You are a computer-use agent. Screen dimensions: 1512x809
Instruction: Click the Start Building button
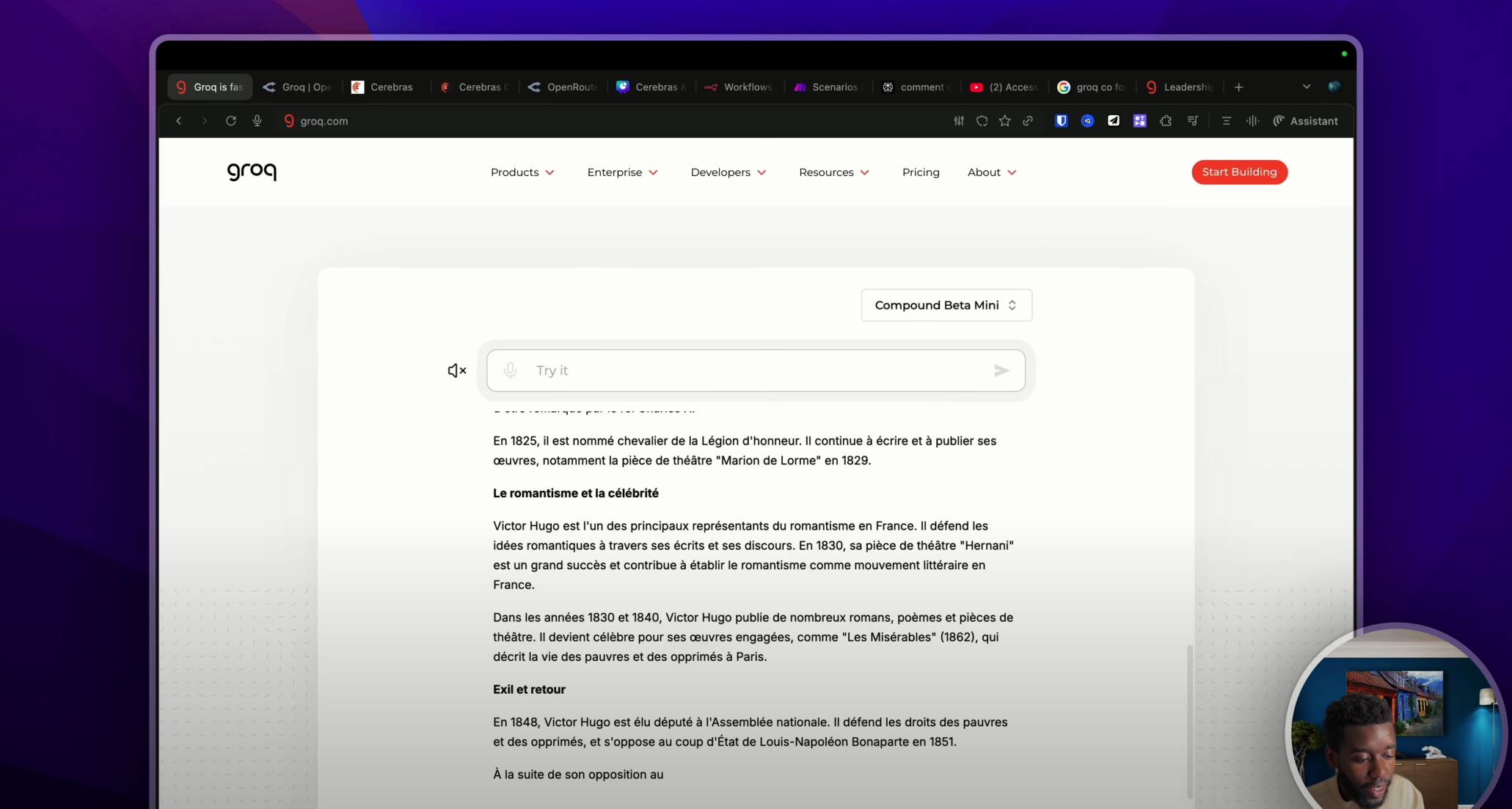[x=1239, y=172]
